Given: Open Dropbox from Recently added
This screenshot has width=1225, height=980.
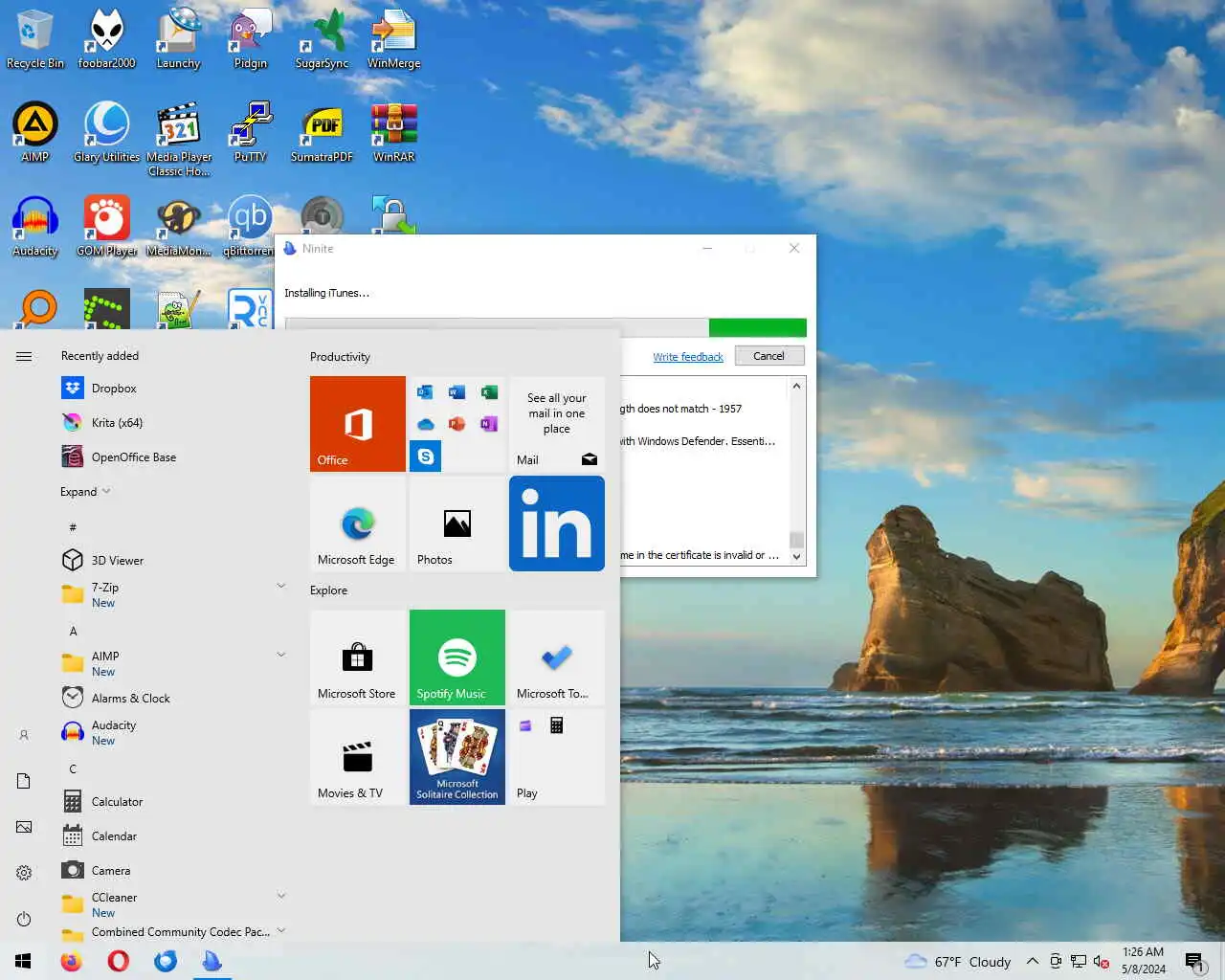Looking at the screenshot, I should [x=172, y=389].
